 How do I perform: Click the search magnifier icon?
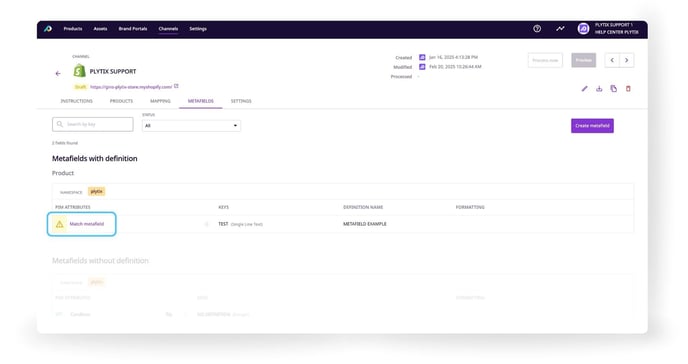click(x=60, y=125)
